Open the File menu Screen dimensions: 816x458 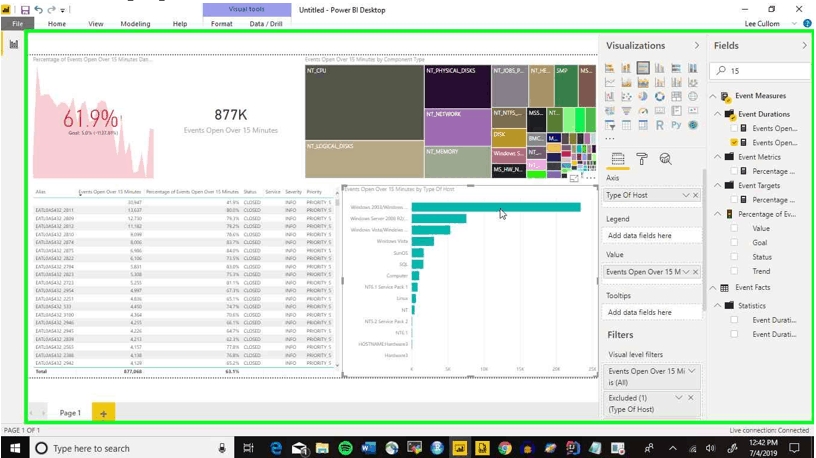coord(17,23)
